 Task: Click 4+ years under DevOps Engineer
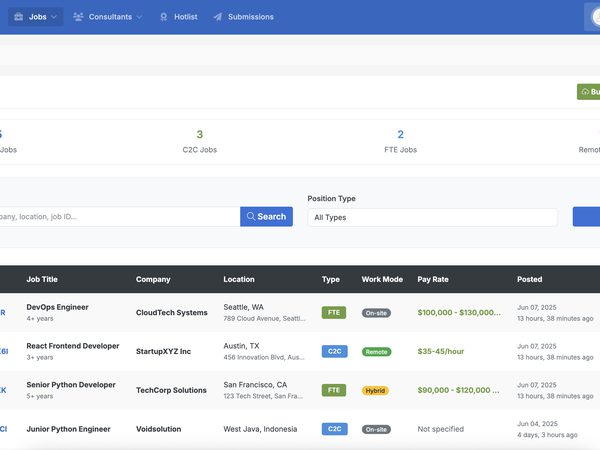(40, 318)
